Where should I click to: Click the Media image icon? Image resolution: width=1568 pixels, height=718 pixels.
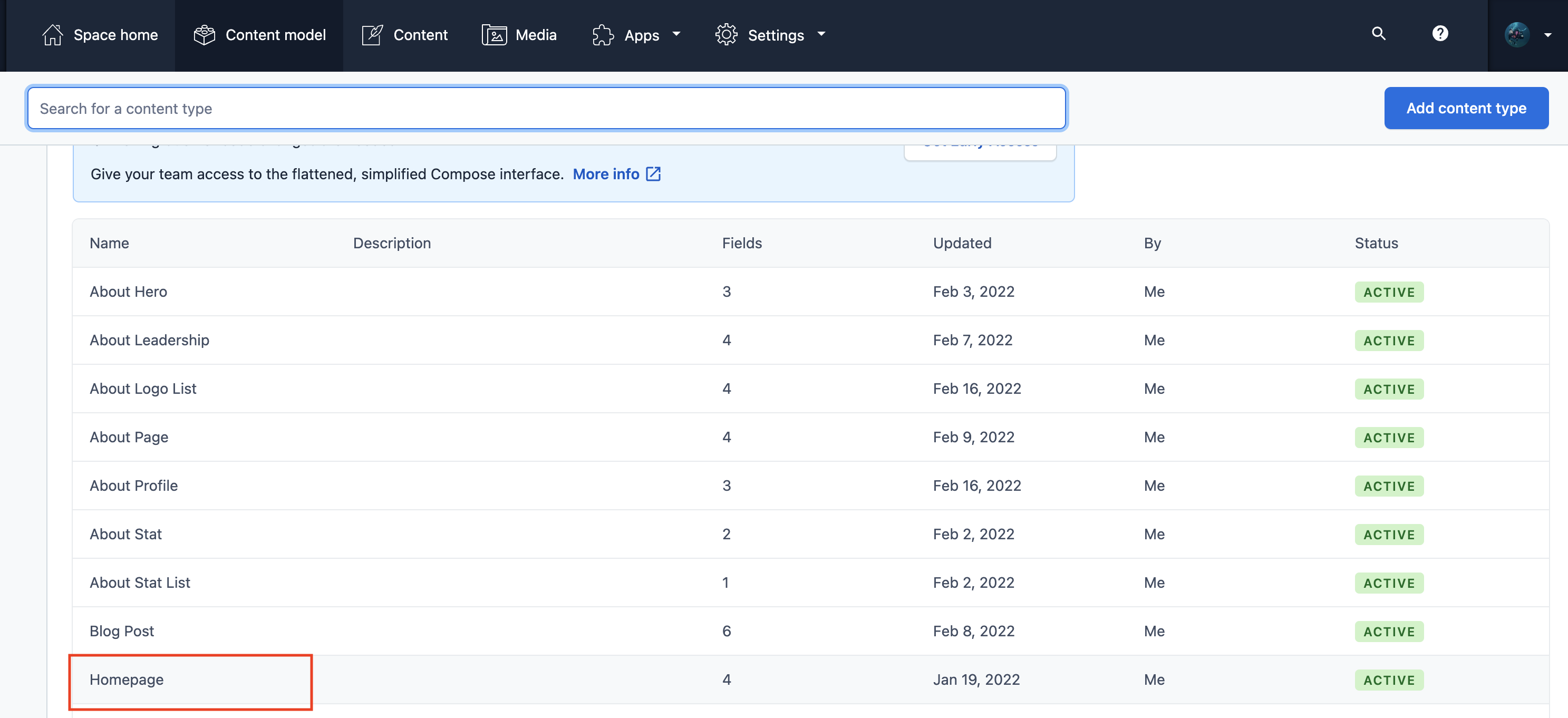click(493, 35)
